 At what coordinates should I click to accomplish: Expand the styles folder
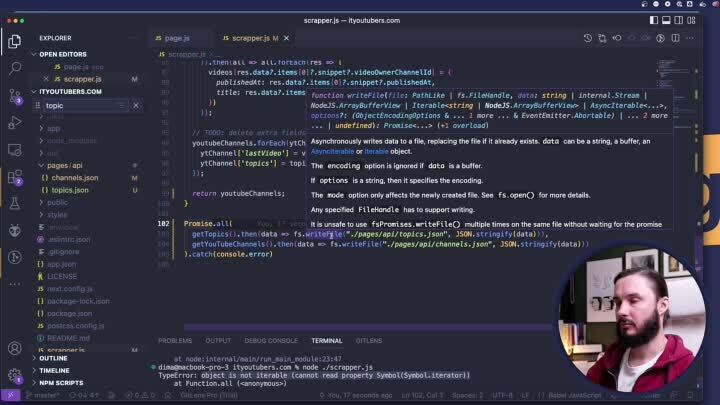[x=57, y=215]
